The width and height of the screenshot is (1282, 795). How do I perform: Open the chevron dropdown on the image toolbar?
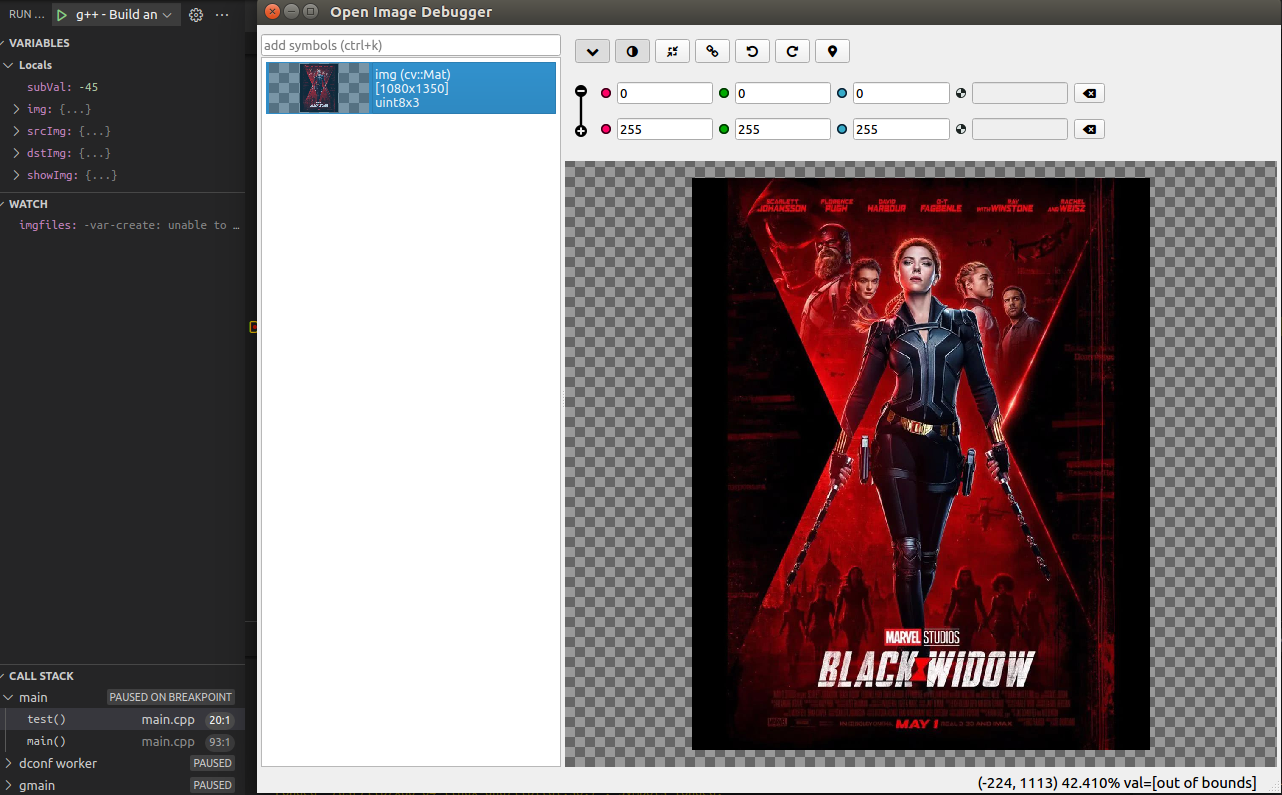coord(592,51)
